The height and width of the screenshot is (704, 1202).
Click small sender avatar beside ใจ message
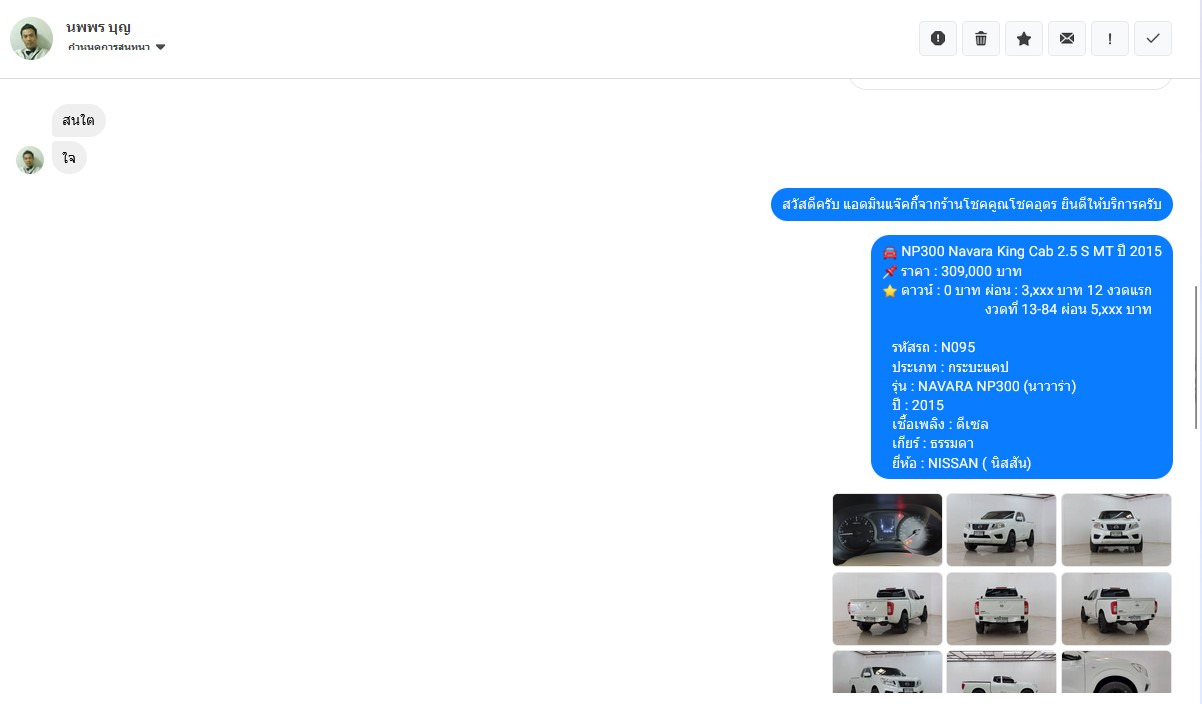30,160
